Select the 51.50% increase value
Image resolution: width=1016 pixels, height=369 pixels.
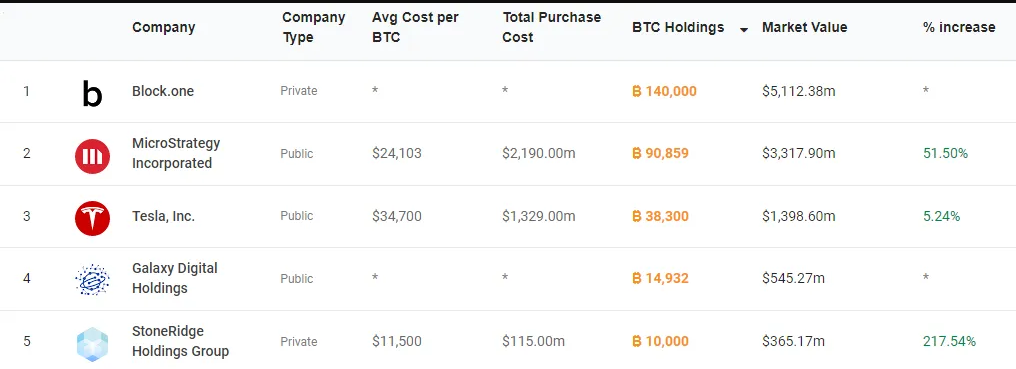(x=945, y=154)
